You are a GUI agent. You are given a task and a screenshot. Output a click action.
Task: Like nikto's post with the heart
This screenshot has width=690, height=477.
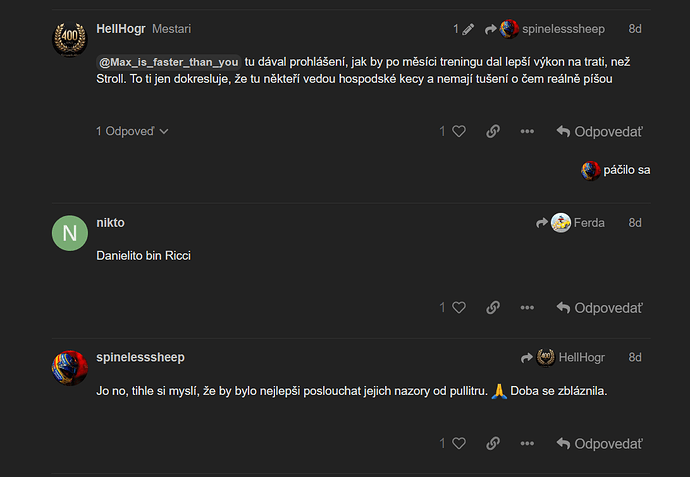point(459,307)
